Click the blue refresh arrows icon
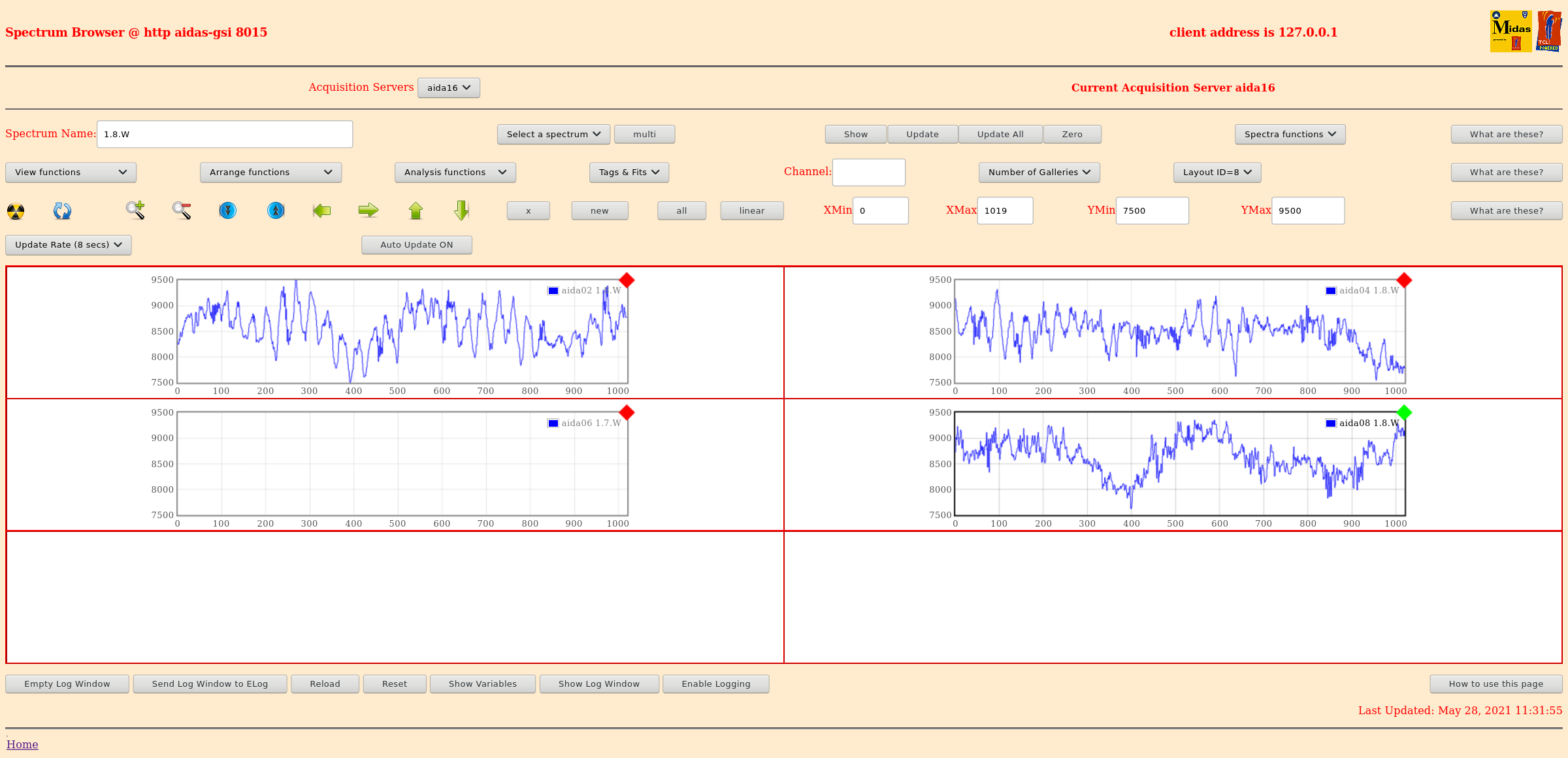The image size is (1568, 758). 62,211
